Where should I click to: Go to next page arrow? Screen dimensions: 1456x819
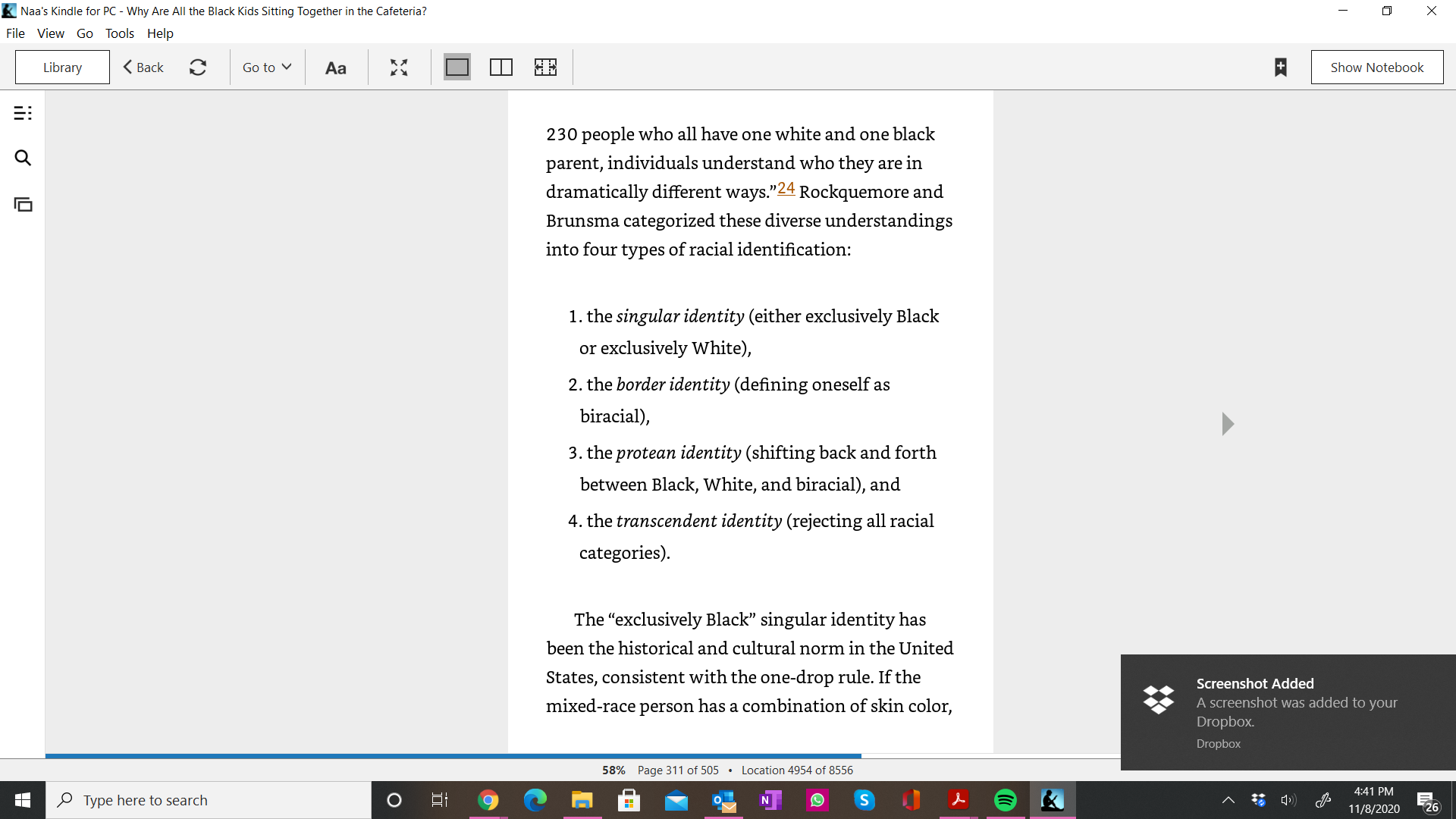pos(1228,423)
